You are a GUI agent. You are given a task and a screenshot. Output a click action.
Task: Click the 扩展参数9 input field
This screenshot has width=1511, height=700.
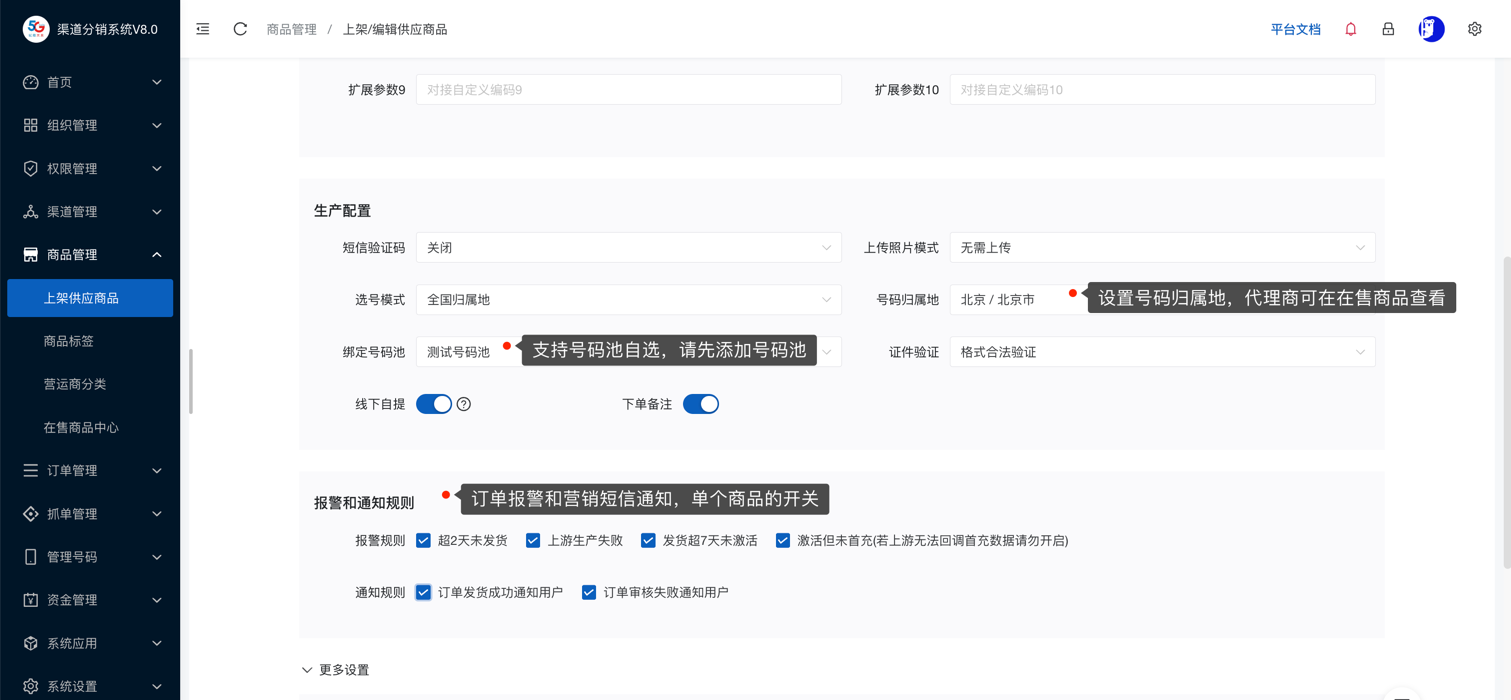pyautogui.click(x=628, y=90)
